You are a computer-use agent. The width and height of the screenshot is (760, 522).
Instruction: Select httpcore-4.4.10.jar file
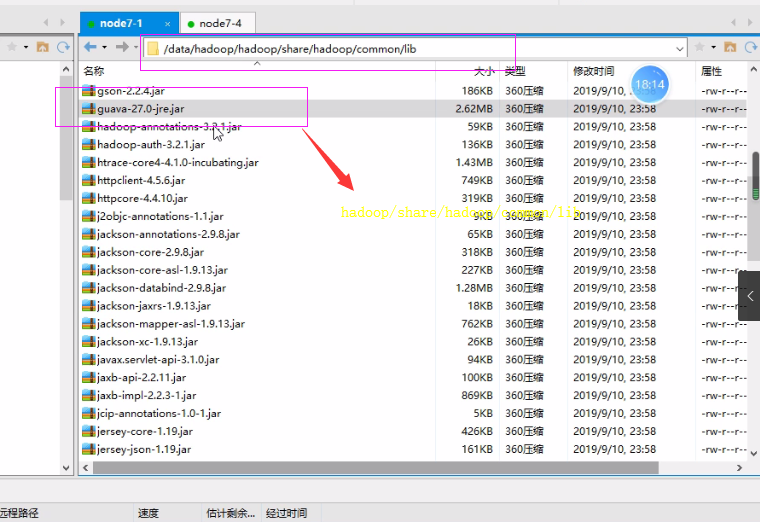click(142, 198)
